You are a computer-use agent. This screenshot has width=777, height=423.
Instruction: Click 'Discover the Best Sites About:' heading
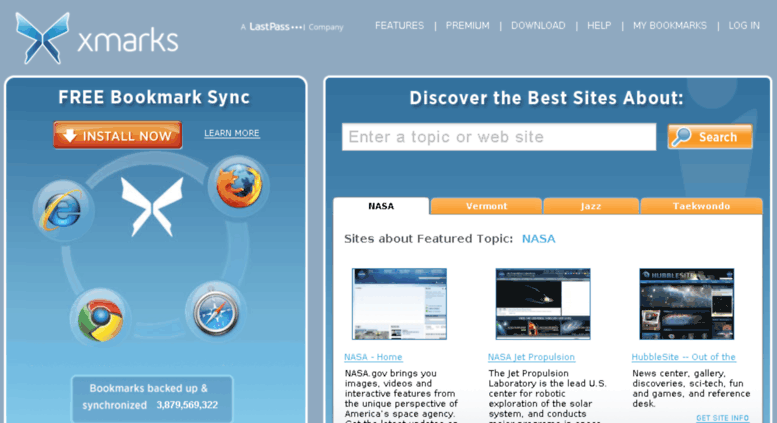(547, 98)
